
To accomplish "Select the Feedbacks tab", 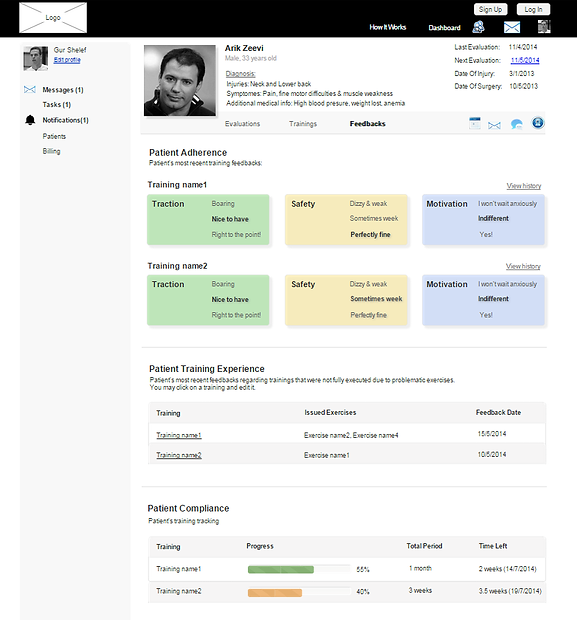I will [367, 124].
